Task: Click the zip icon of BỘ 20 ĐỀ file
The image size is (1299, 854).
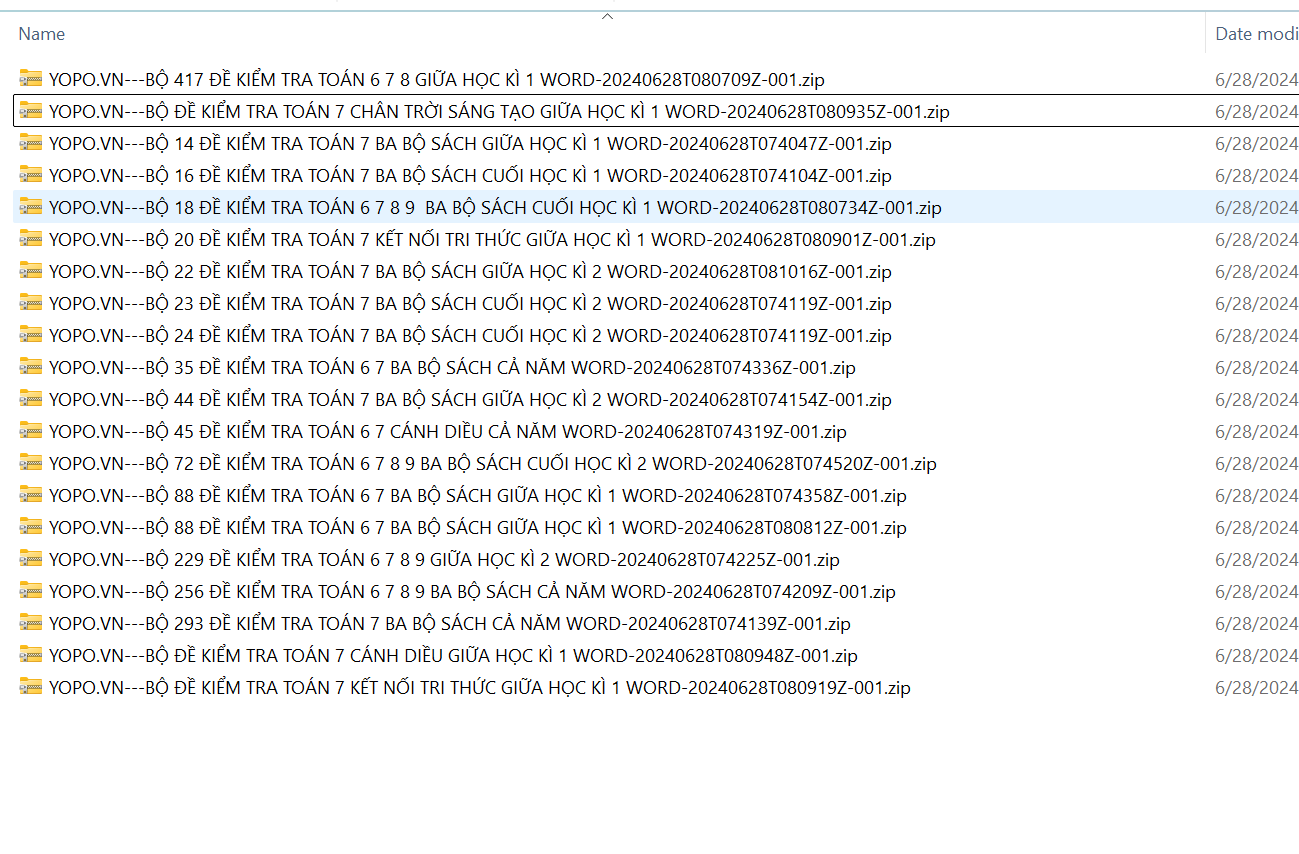Action: tap(31, 239)
